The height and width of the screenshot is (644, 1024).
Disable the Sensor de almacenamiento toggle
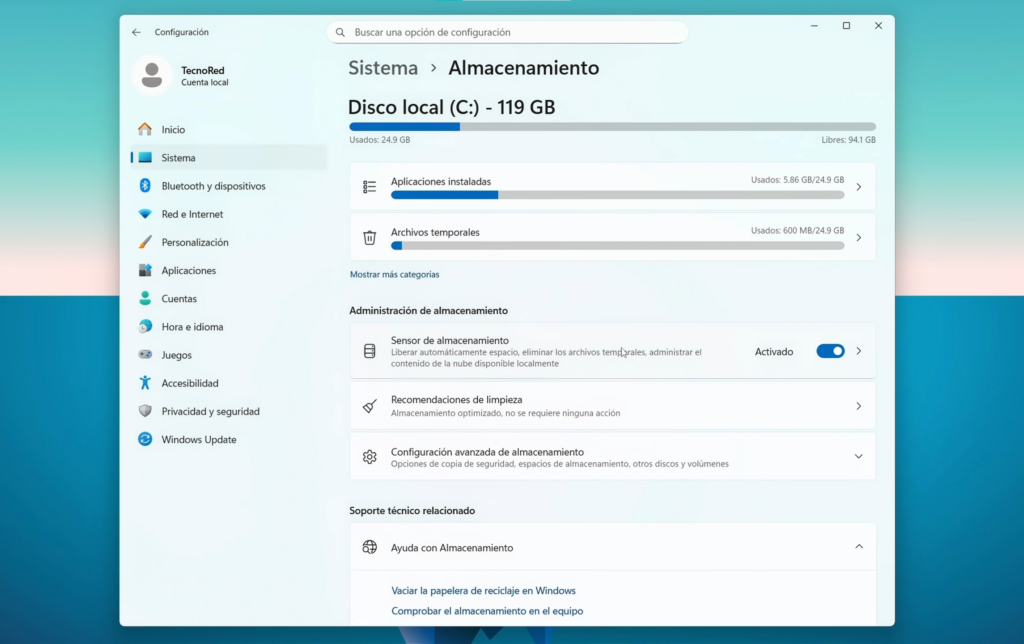coord(830,351)
